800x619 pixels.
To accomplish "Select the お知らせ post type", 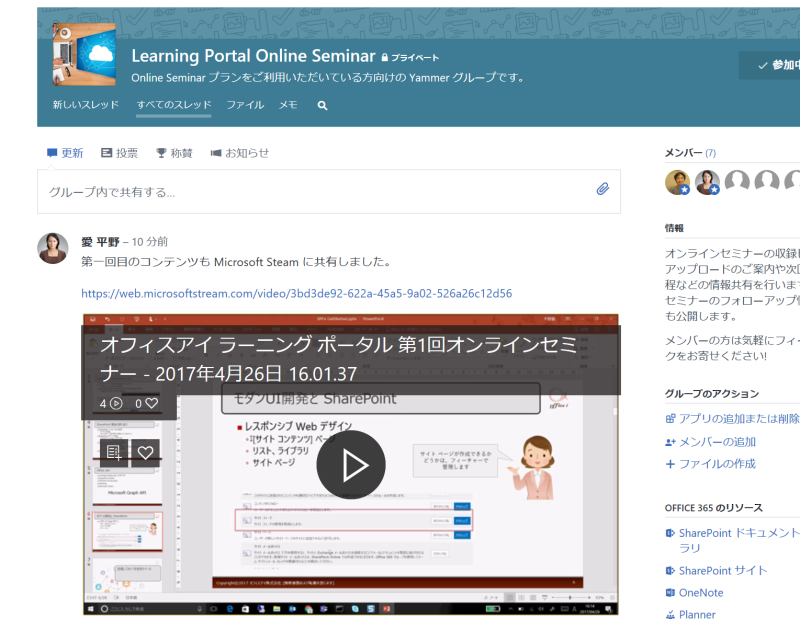I will pos(240,153).
